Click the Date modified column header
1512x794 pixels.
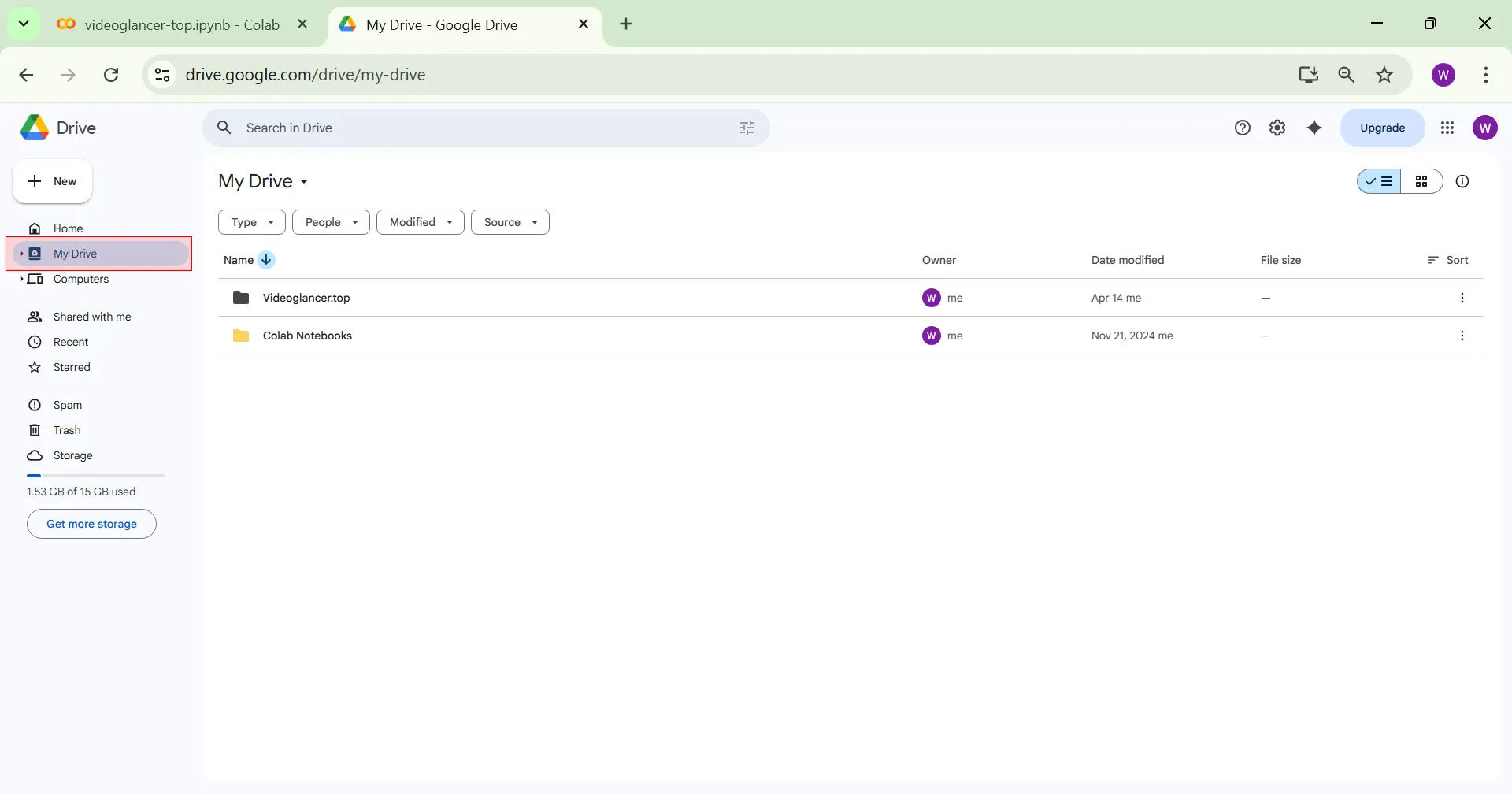click(1128, 260)
